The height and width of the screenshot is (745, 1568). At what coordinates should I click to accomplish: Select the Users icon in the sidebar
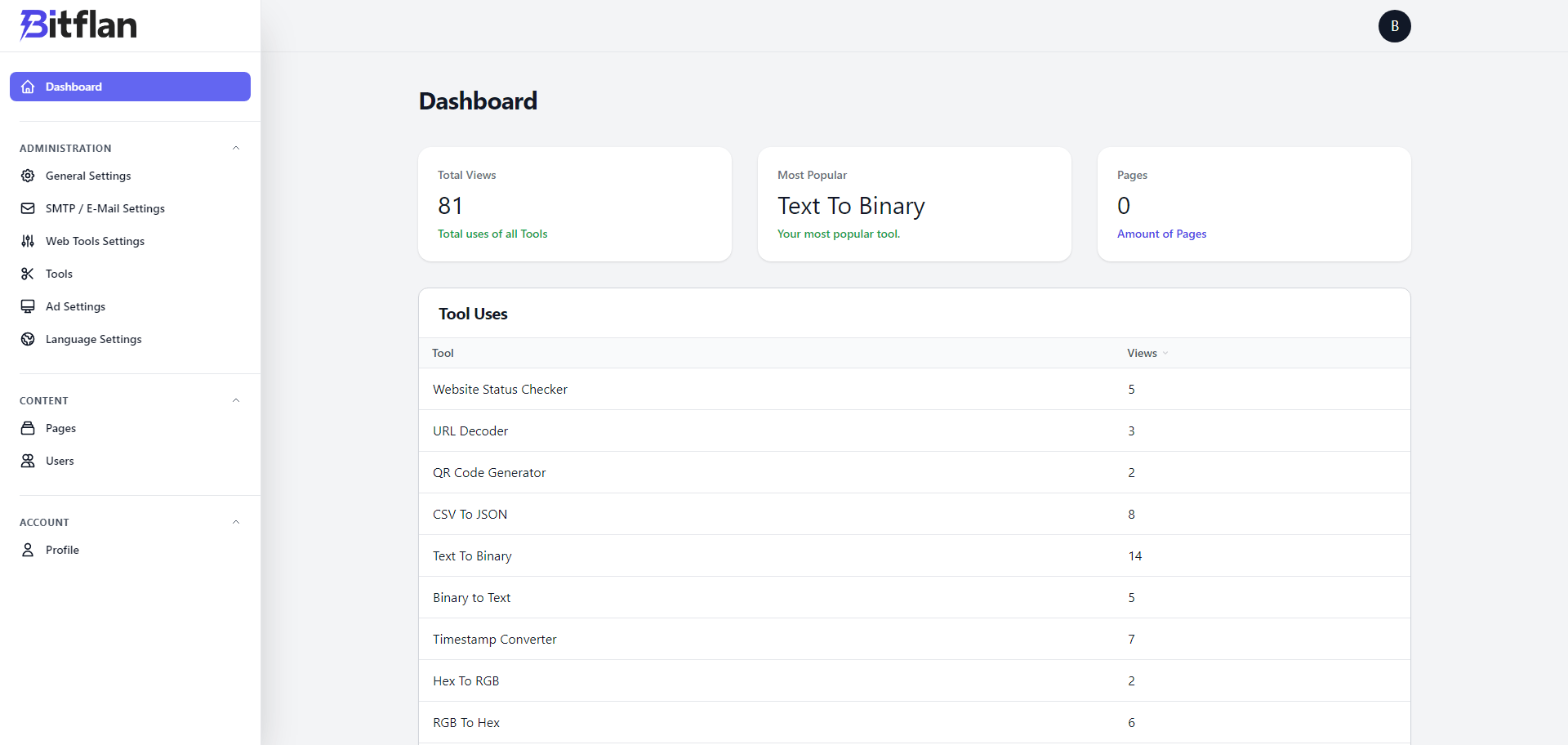(x=28, y=461)
